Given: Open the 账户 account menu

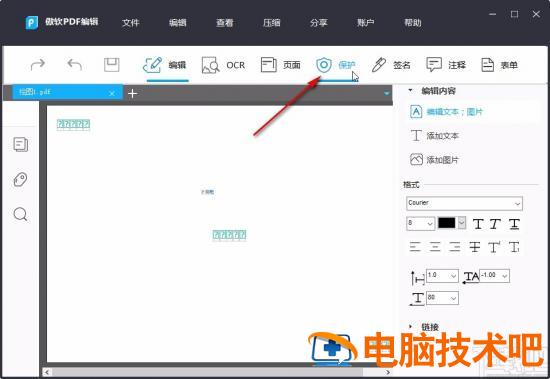Looking at the screenshot, I should point(365,23).
